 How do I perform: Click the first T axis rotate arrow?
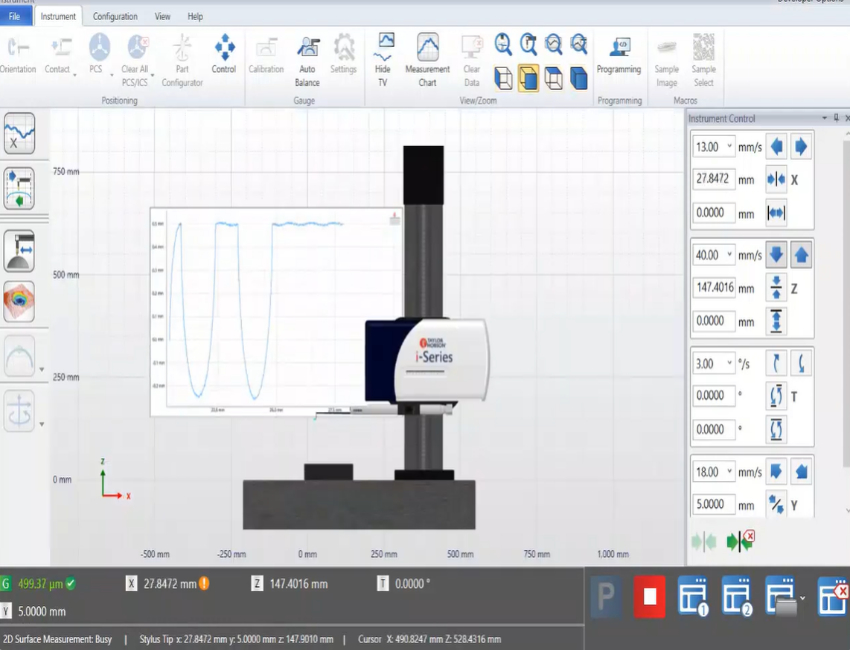[776, 364]
